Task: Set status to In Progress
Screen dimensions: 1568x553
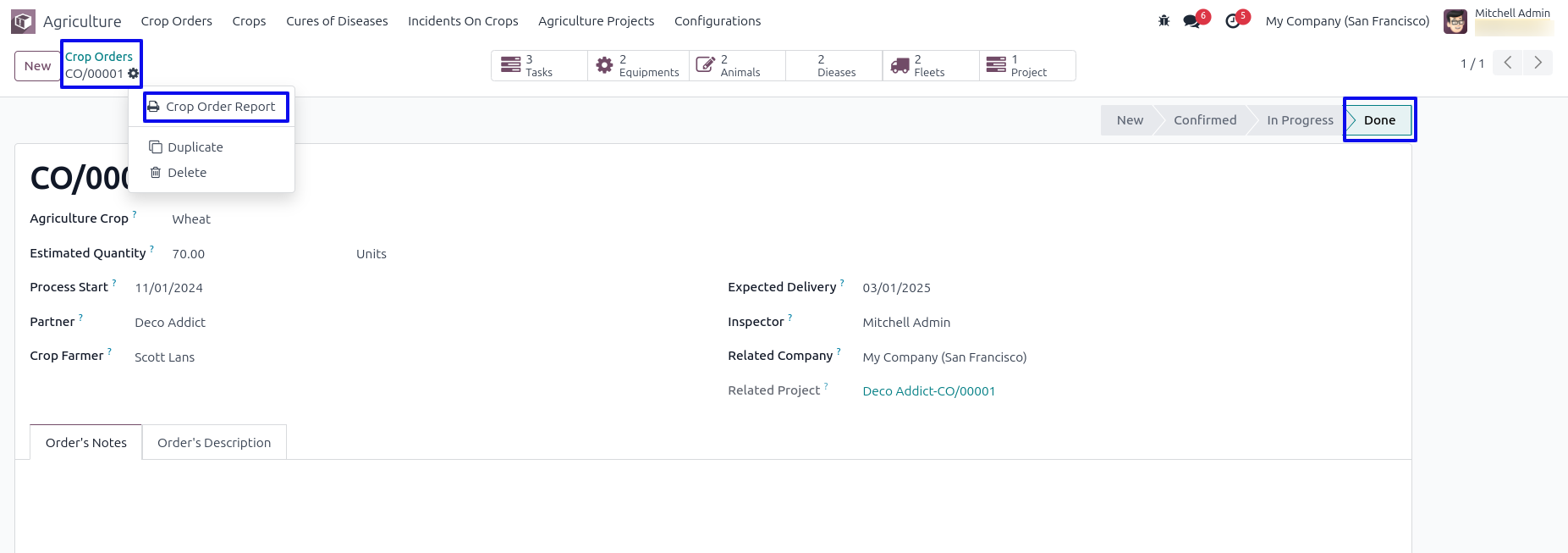Action: 1299,120
